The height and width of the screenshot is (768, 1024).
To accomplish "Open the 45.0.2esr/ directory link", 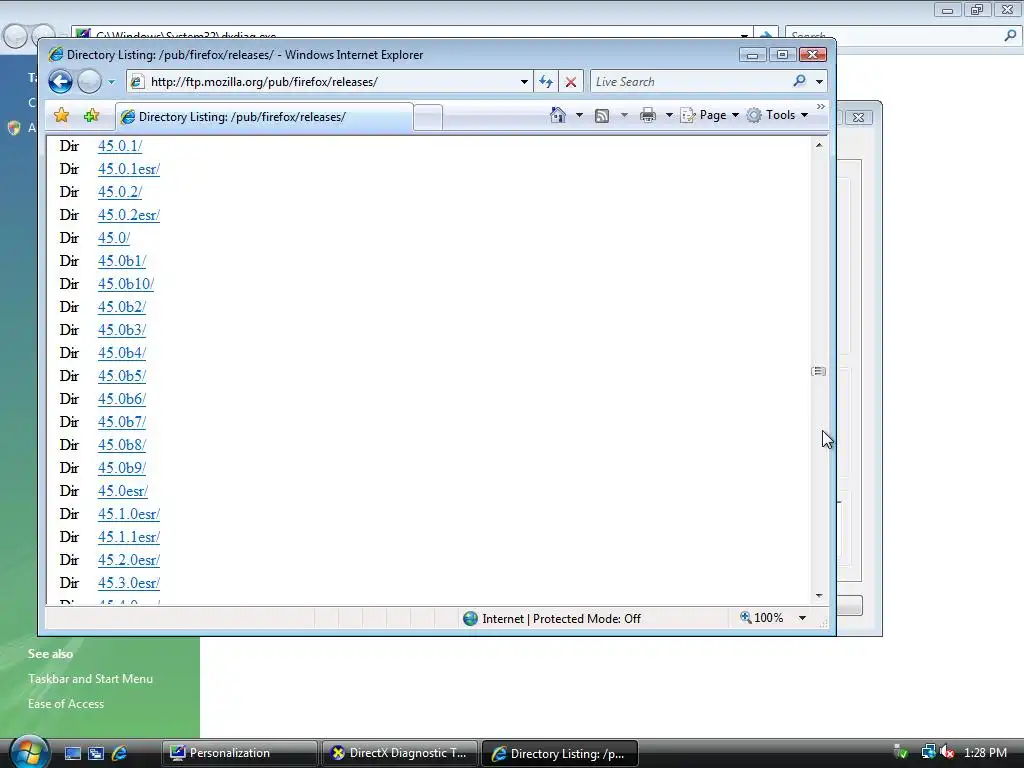I will 129,215.
